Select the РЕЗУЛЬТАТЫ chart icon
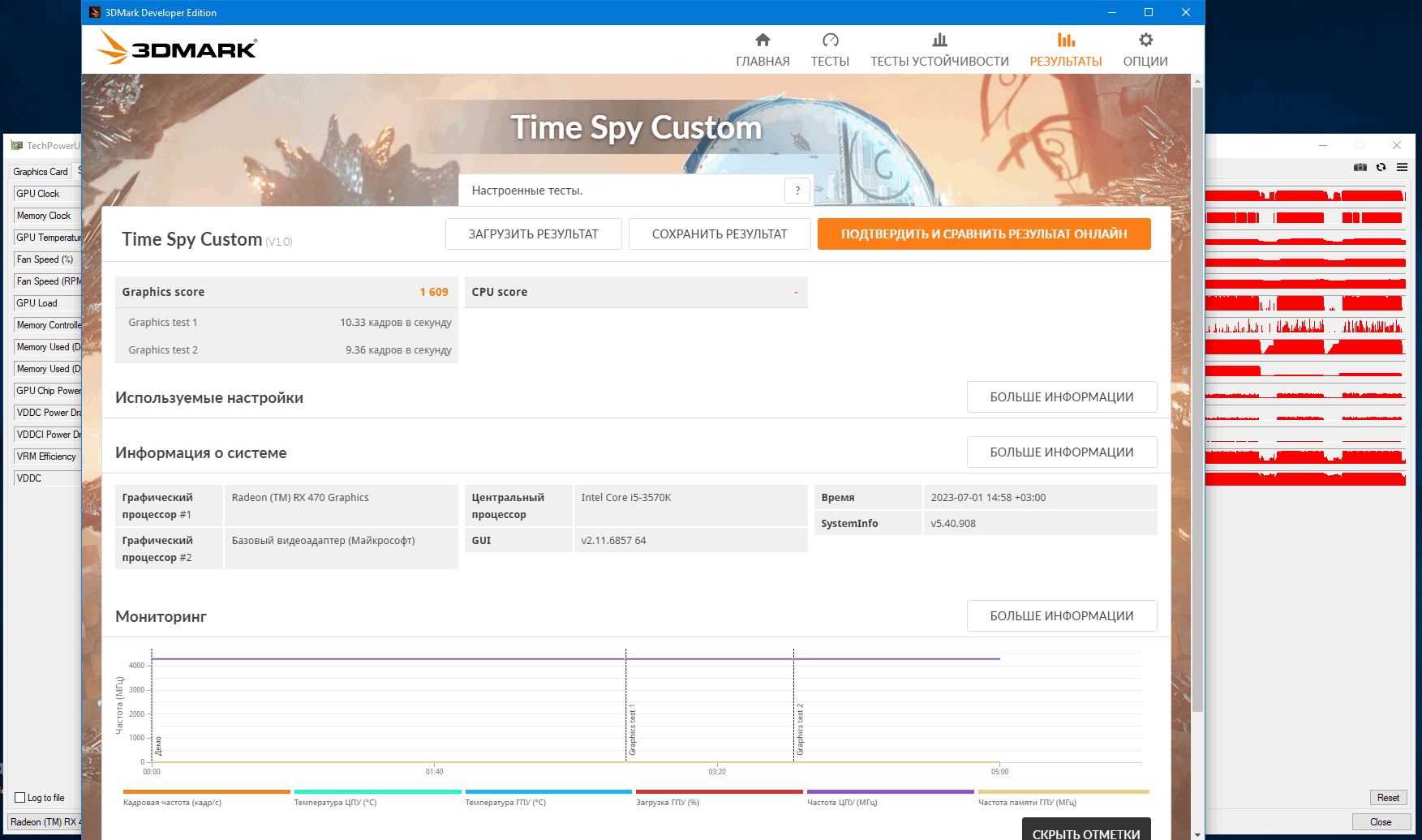The height and width of the screenshot is (840, 1422). pyautogui.click(x=1066, y=40)
